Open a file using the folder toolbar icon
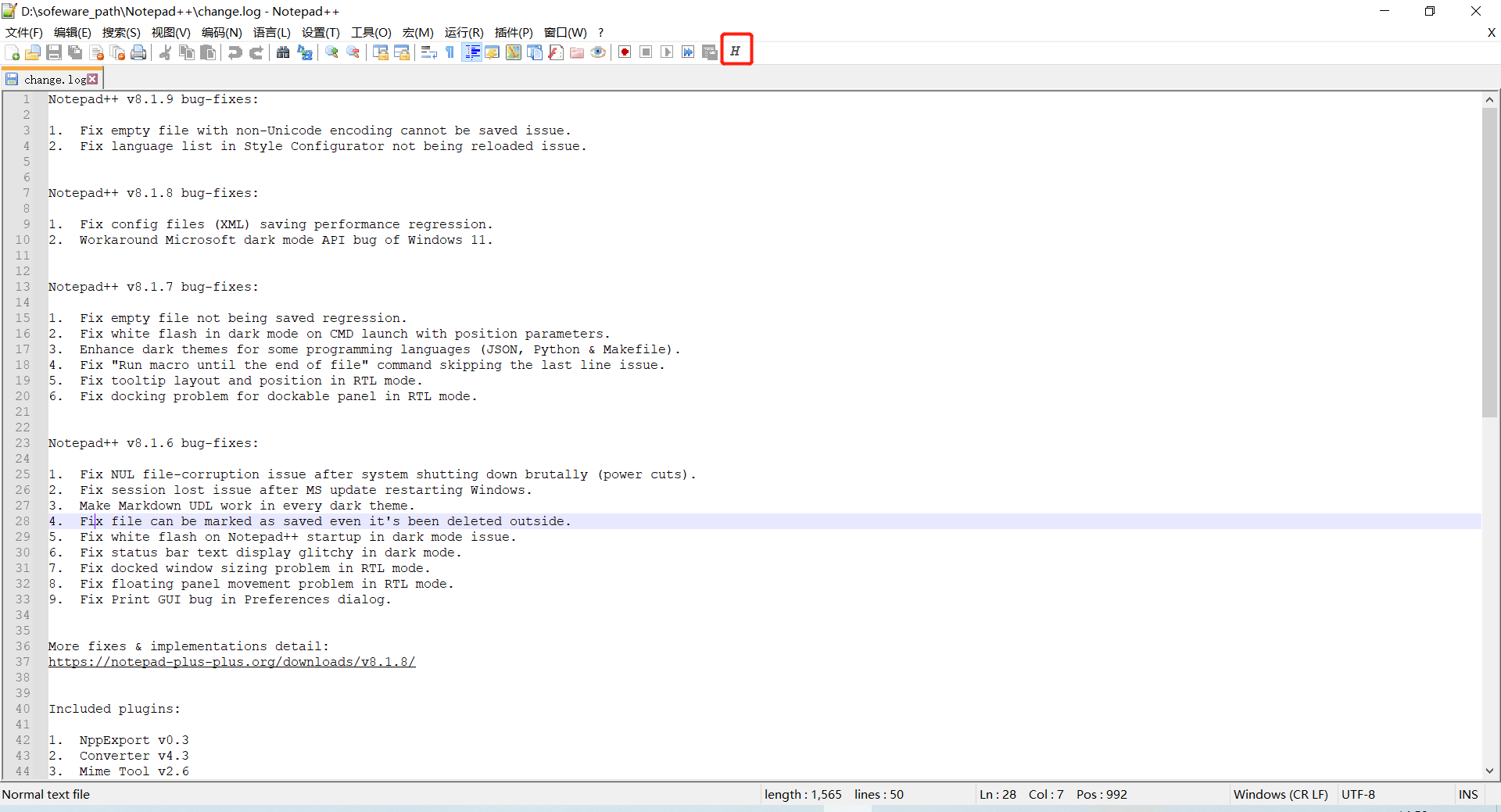Image resolution: width=1501 pixels, height=812 pixels. pyautogui.click(x=33, y=52)
